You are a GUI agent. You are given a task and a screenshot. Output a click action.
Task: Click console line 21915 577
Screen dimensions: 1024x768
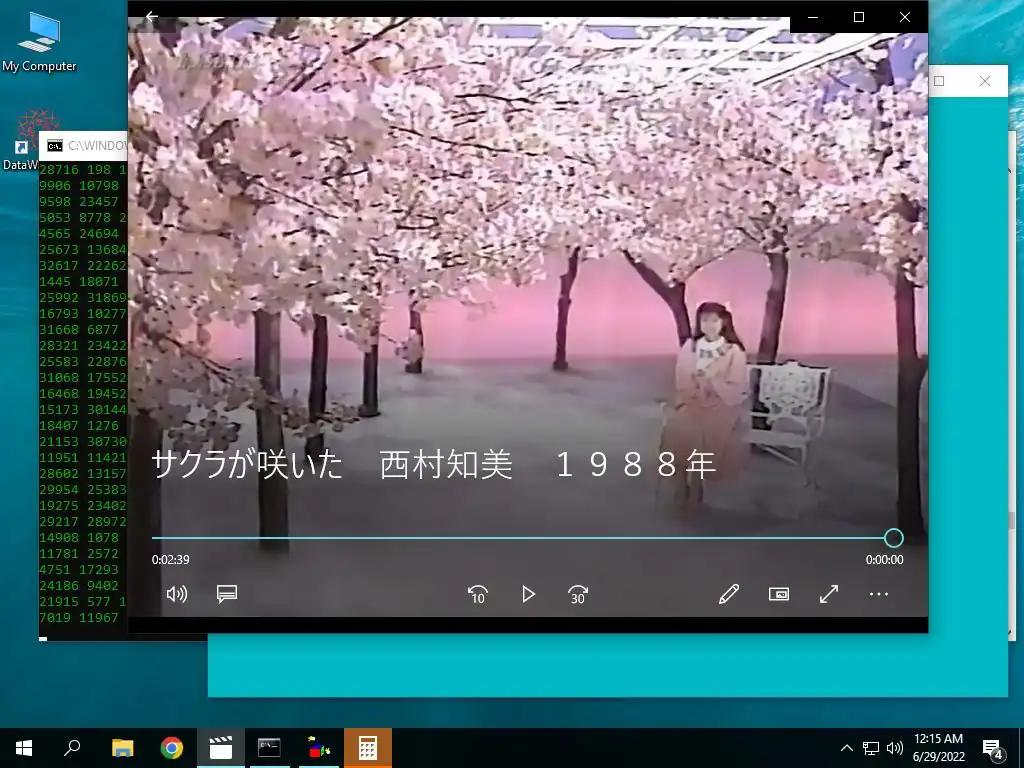83,601
